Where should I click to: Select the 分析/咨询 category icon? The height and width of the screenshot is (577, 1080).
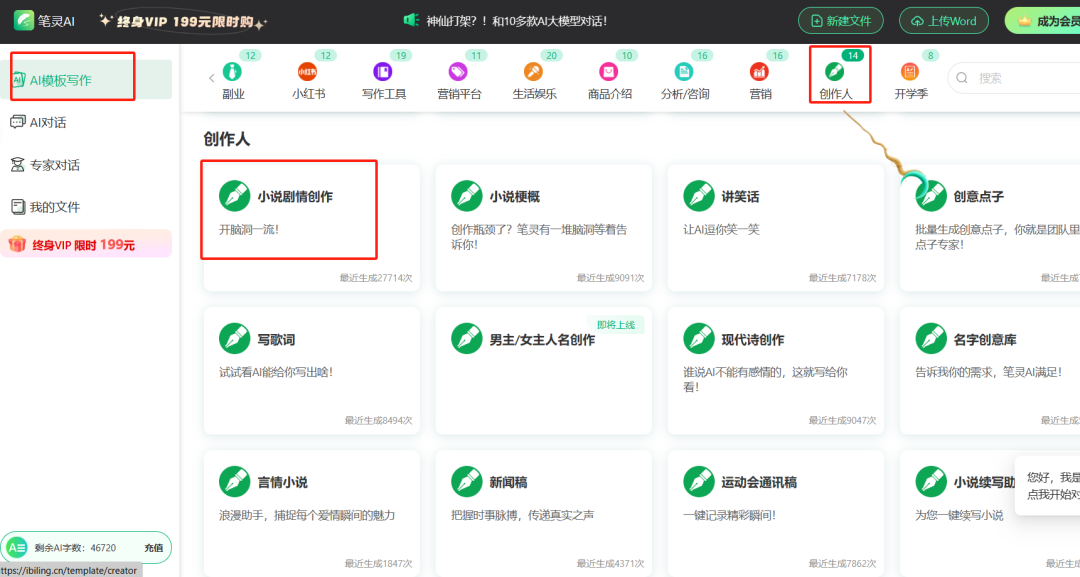click(684, 70)
